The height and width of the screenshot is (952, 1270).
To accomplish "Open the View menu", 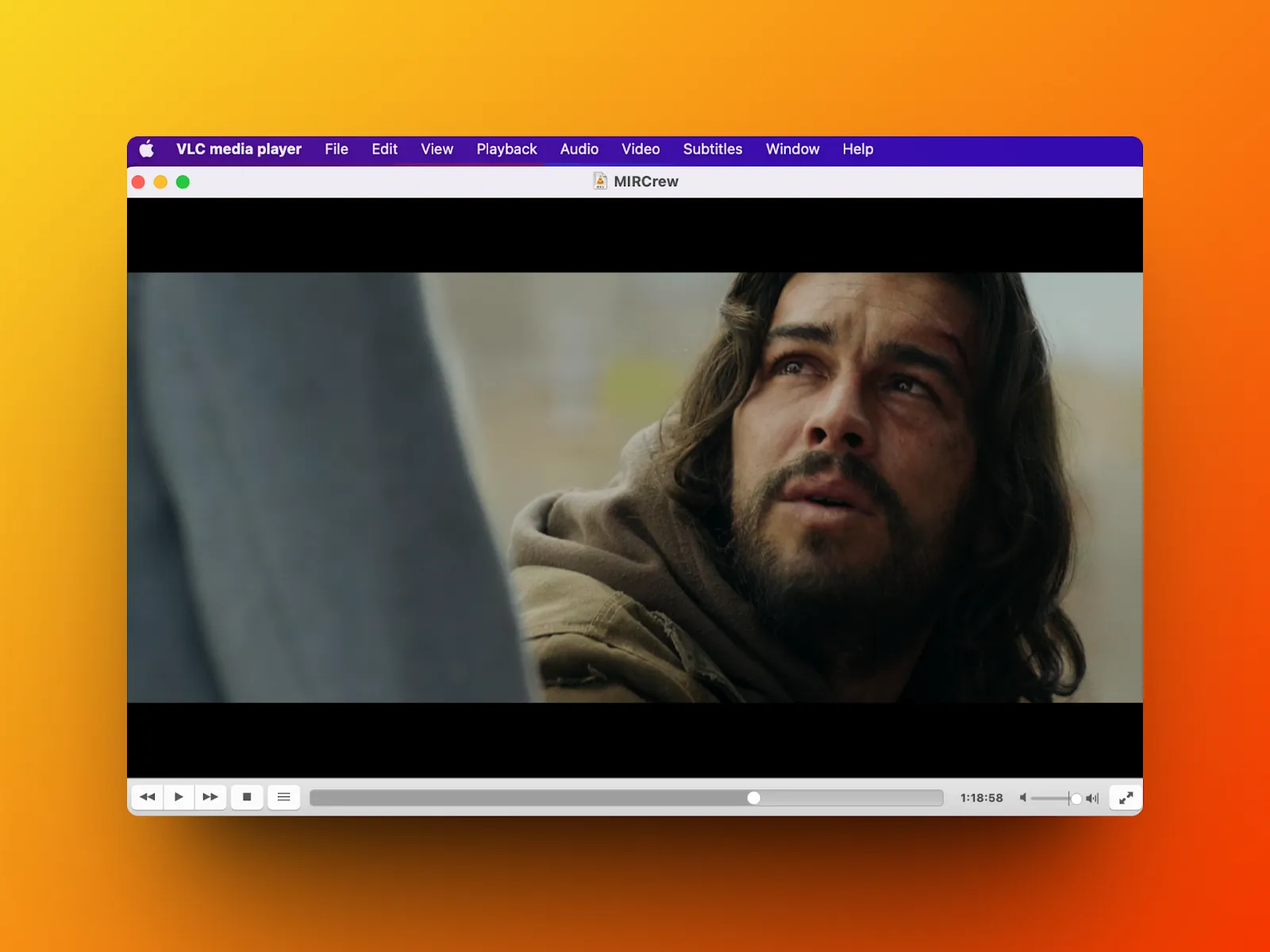I will 437,149.
